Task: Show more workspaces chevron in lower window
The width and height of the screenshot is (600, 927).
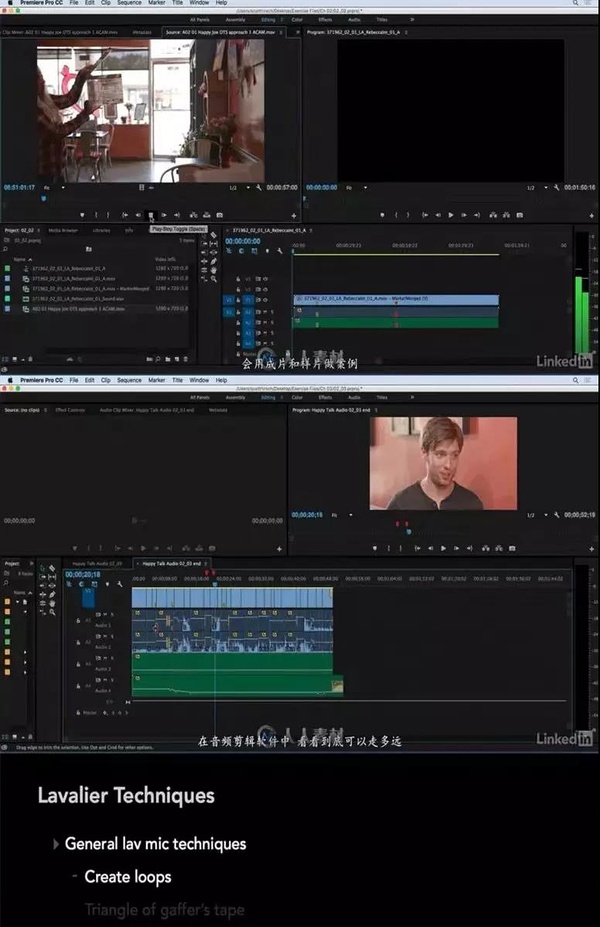Action: coord(412,397)
